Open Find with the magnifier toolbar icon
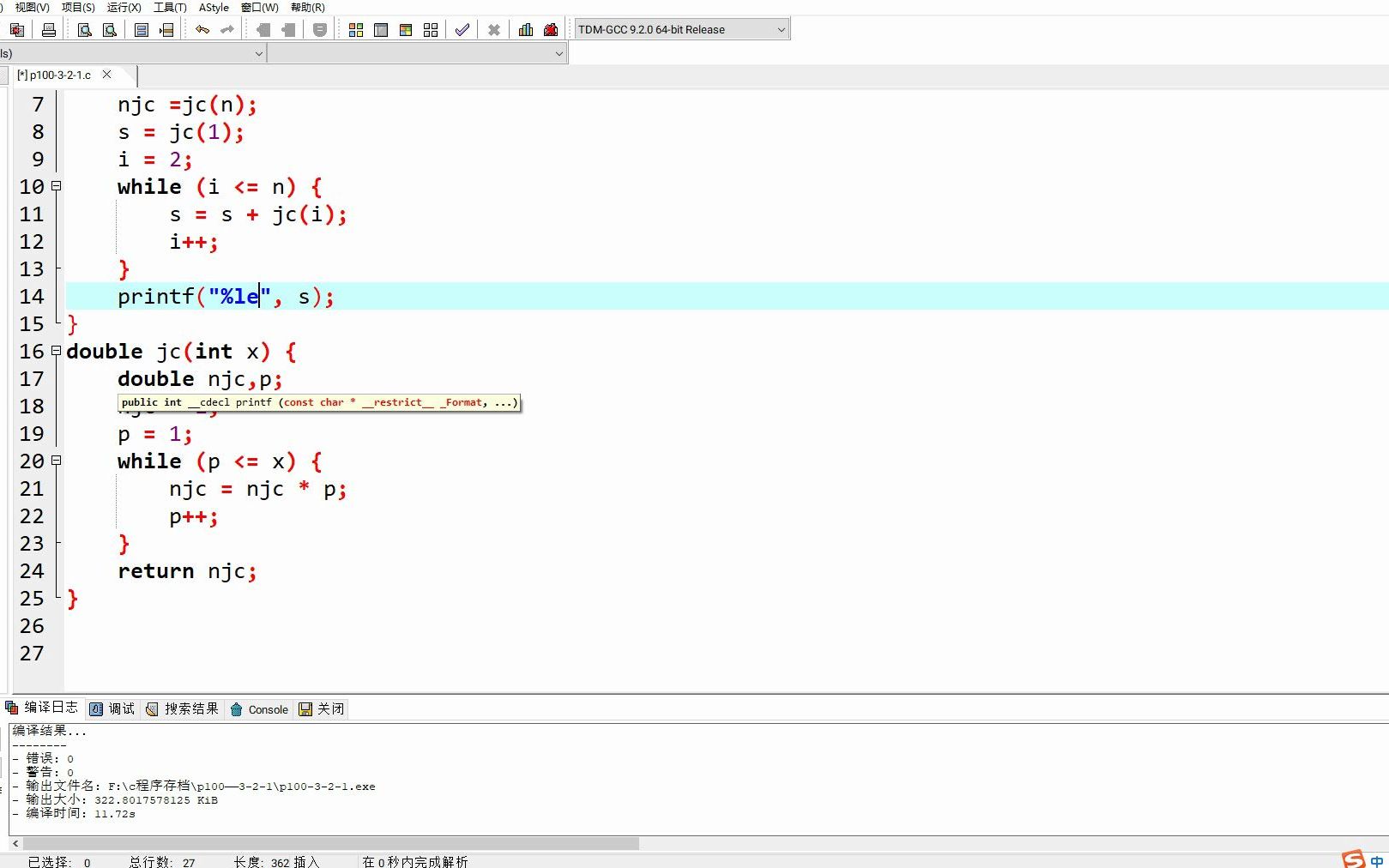This screenshot has width=1389, height=868. point(84,30)
